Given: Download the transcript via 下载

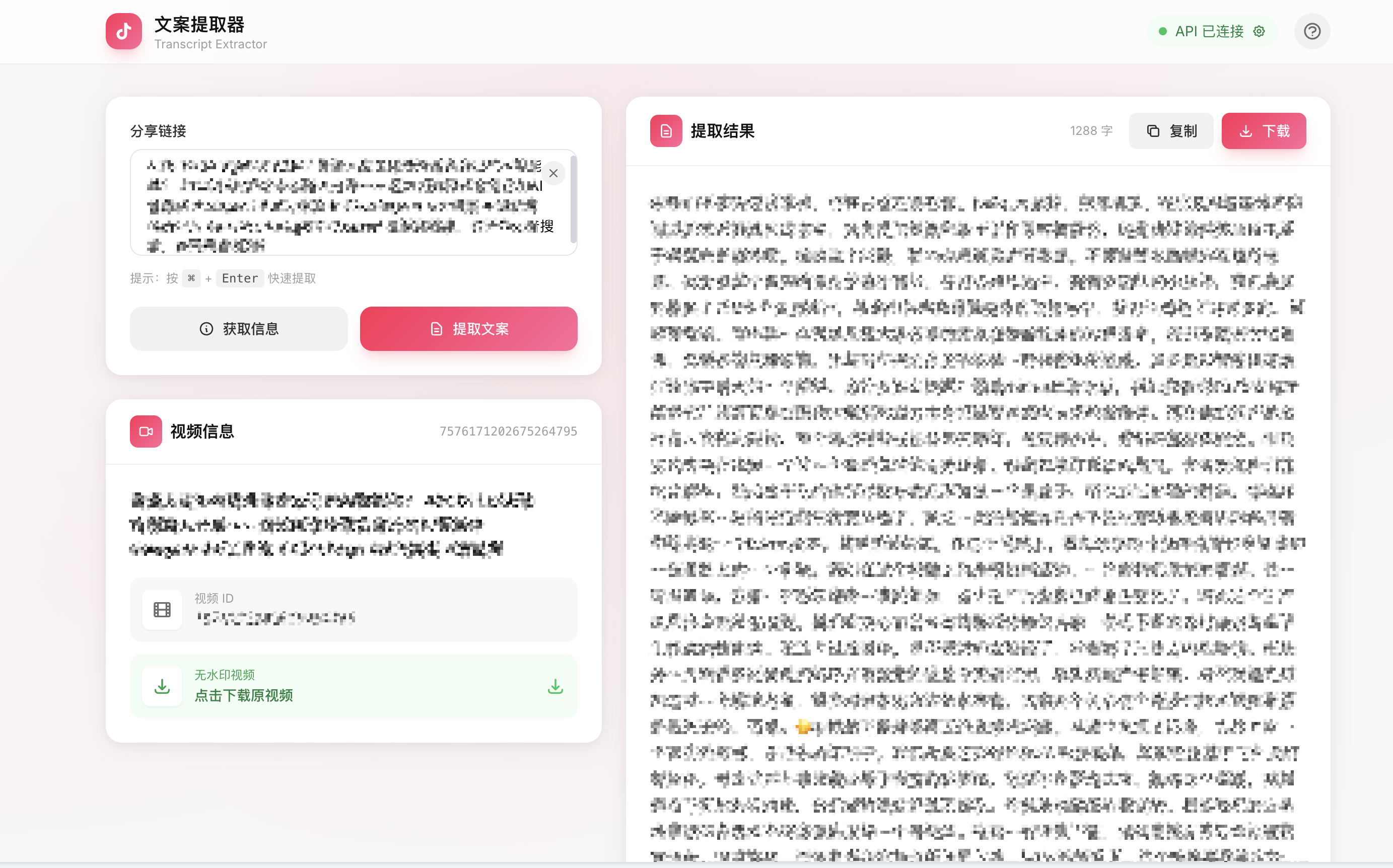Looking at the screenshot, I should (x=1263, y=130).
